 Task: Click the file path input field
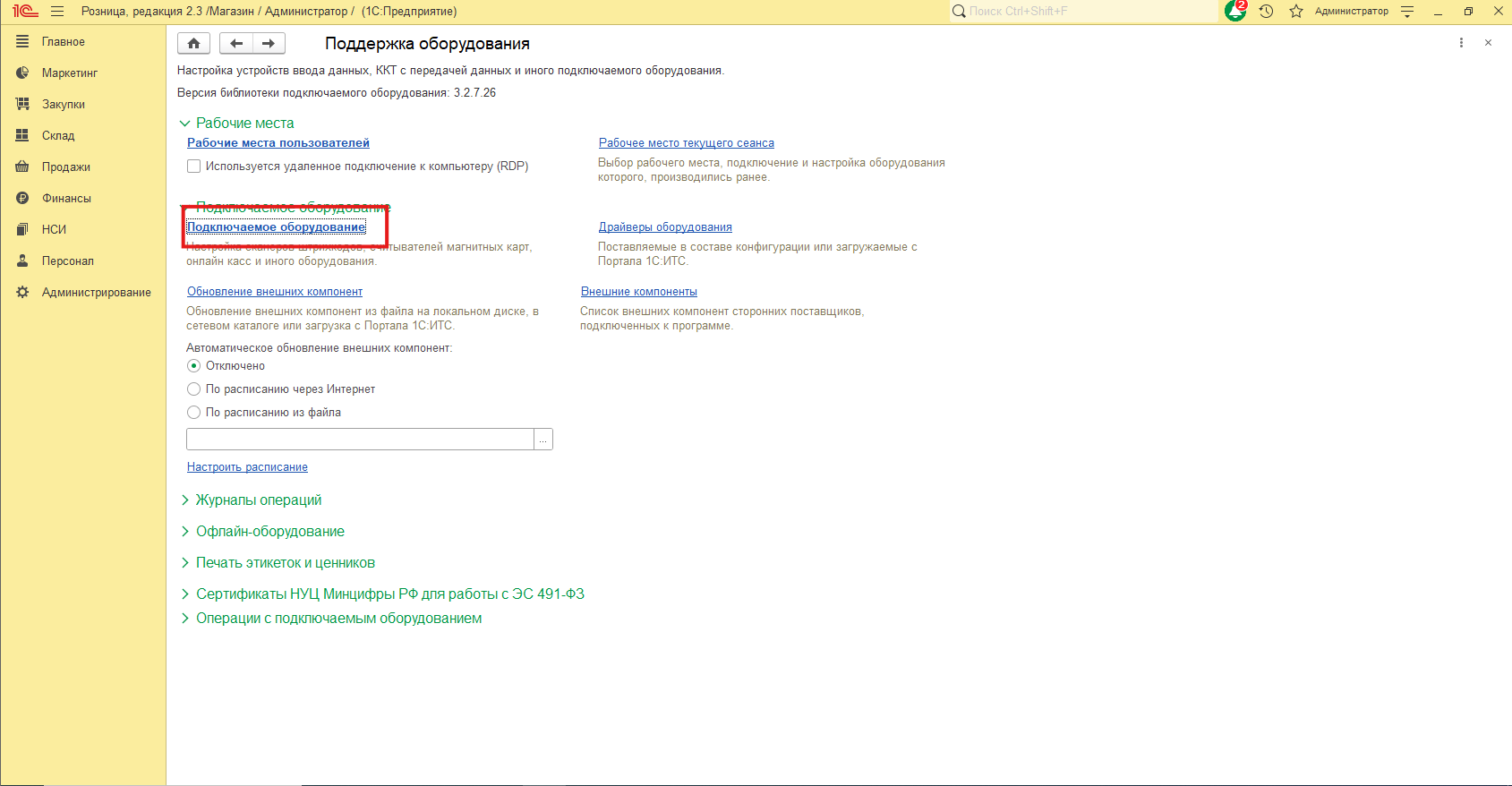pos(360,440)
